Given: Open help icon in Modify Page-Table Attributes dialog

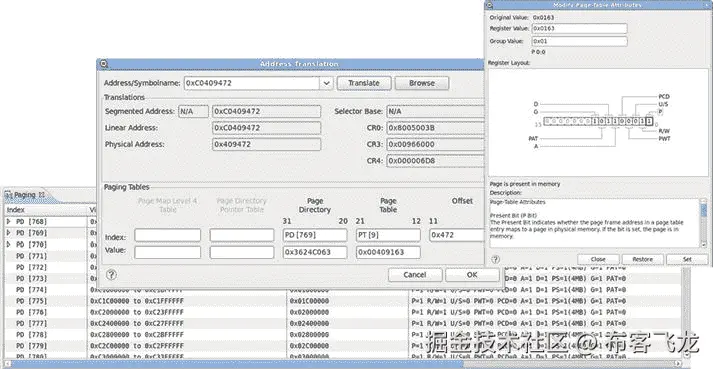Looking at the screenshot, I should (496, 259).
